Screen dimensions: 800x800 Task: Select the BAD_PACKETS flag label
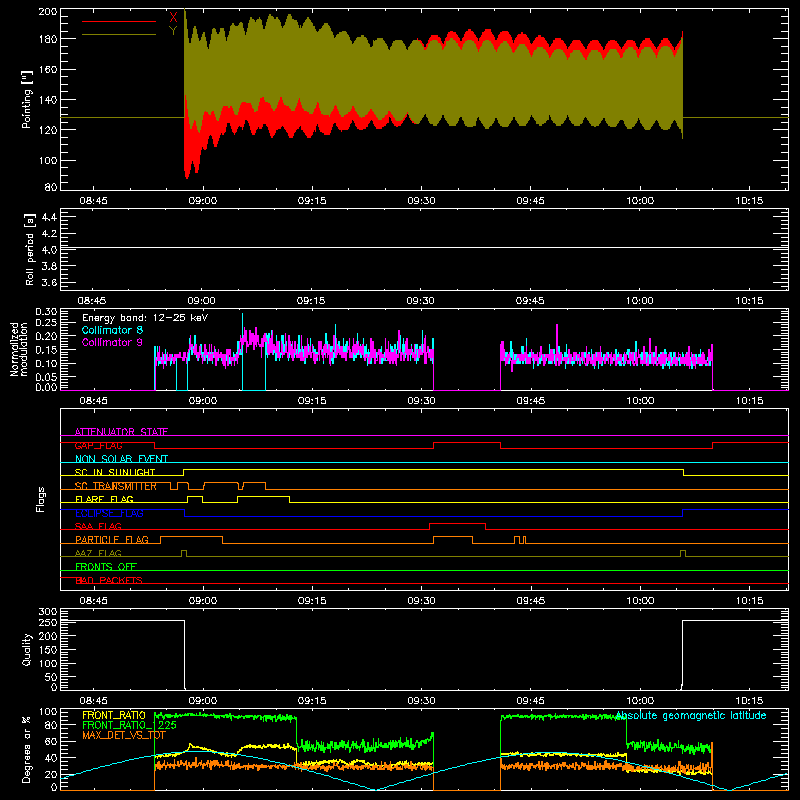click(109, 580)
